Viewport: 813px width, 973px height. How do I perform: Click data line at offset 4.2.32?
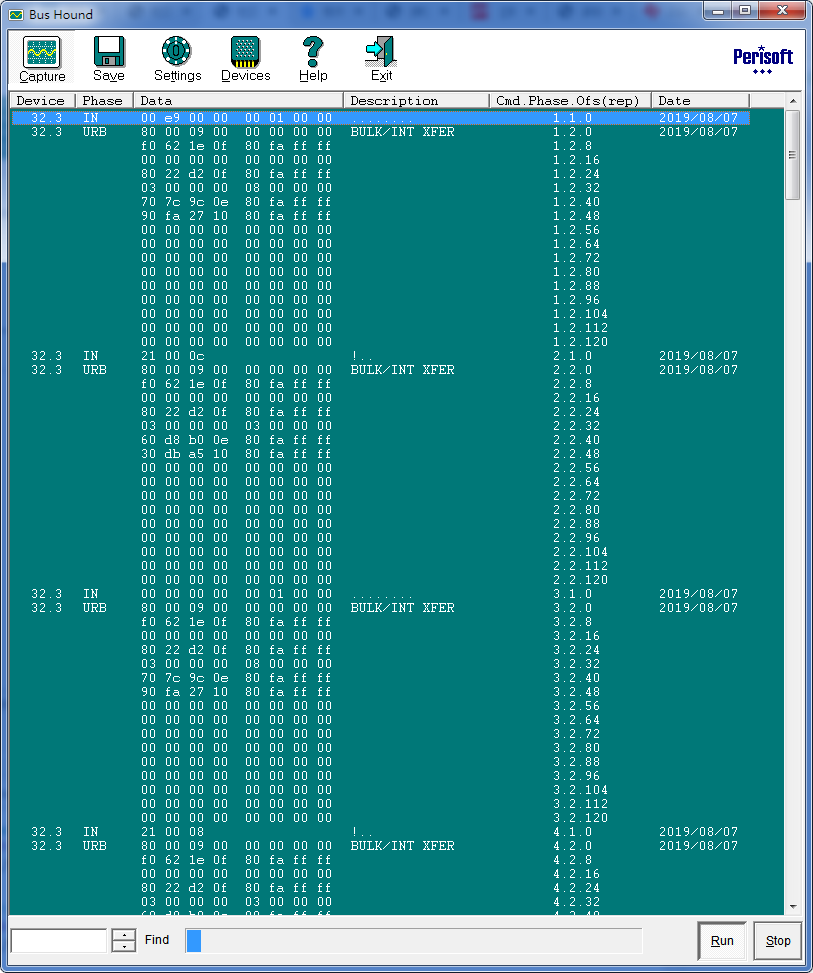[x=236, y=902]
